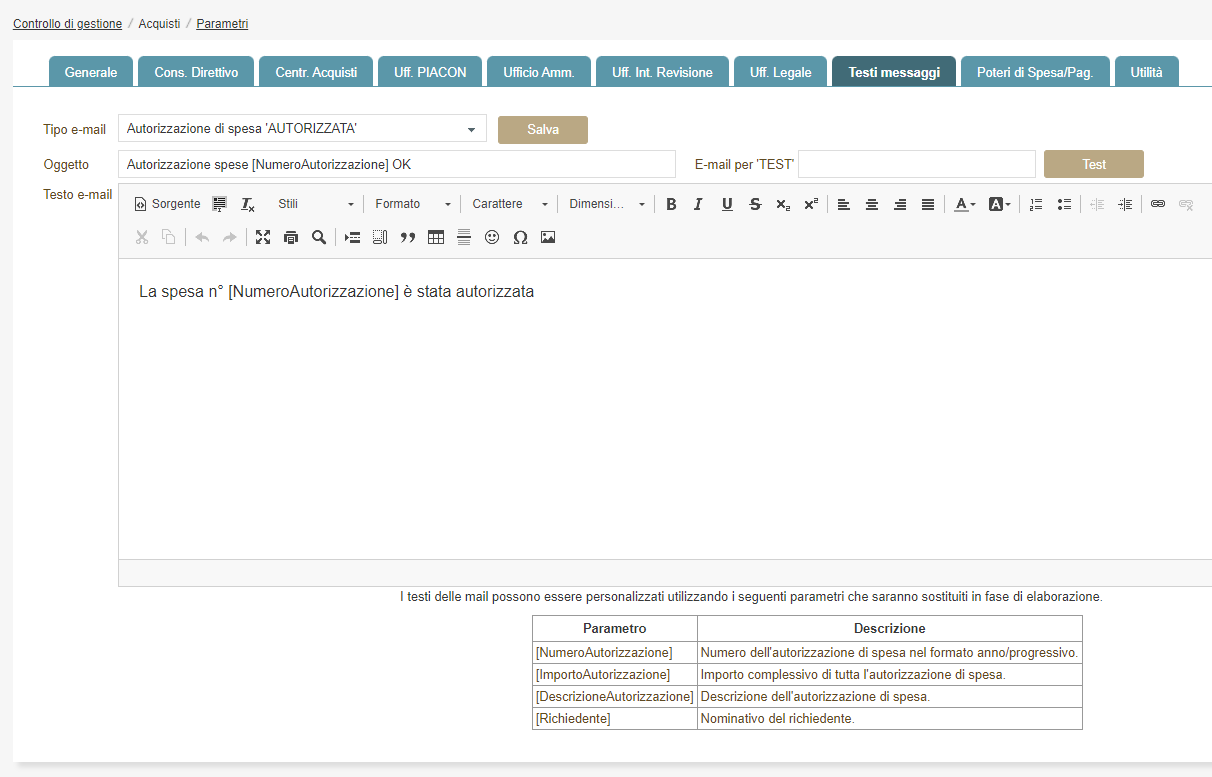Open the Tipo e-mail dropdown

click(x=302, y=129)
